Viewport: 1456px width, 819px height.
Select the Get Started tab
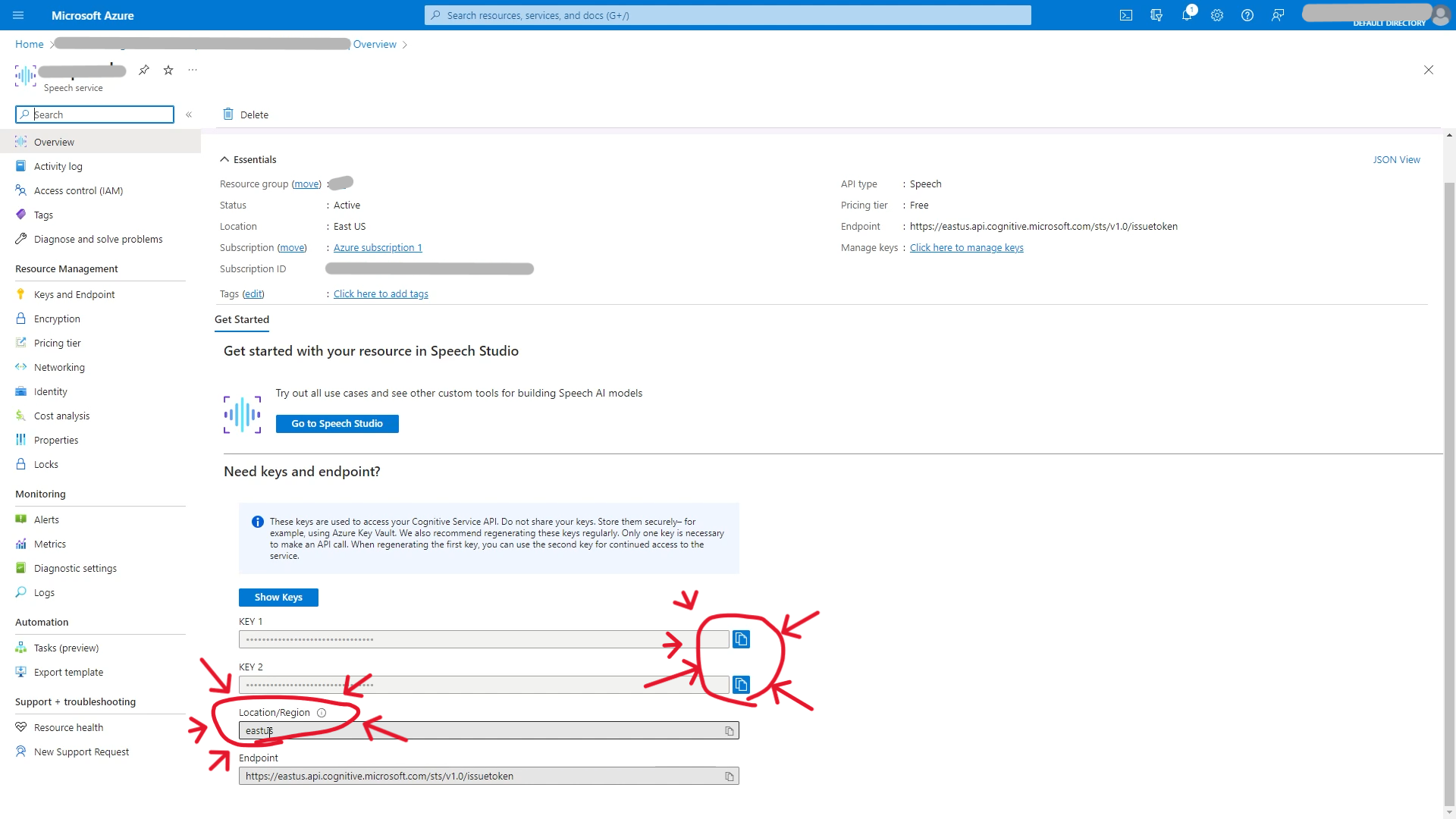coord(241,319)
